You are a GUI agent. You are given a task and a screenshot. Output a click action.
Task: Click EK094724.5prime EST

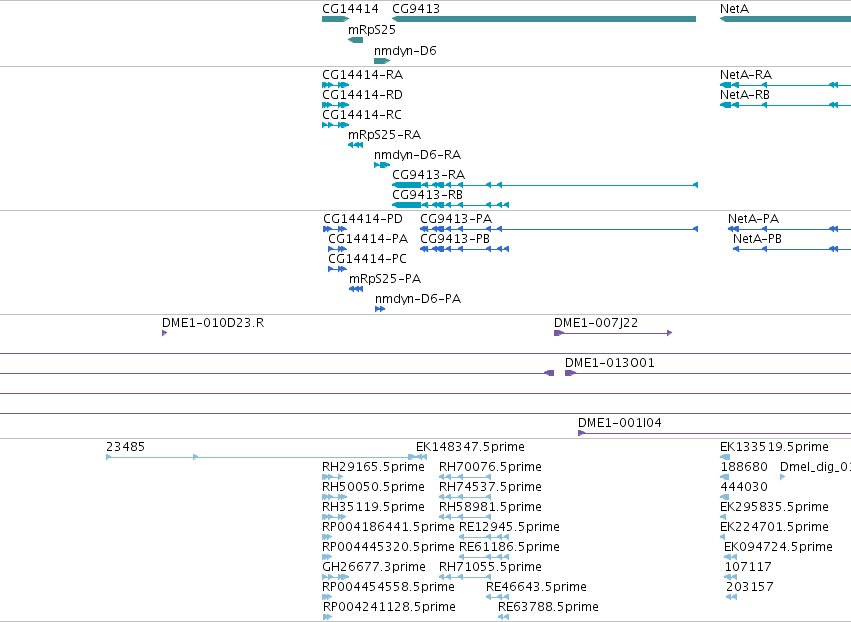(x=778, y=547)
